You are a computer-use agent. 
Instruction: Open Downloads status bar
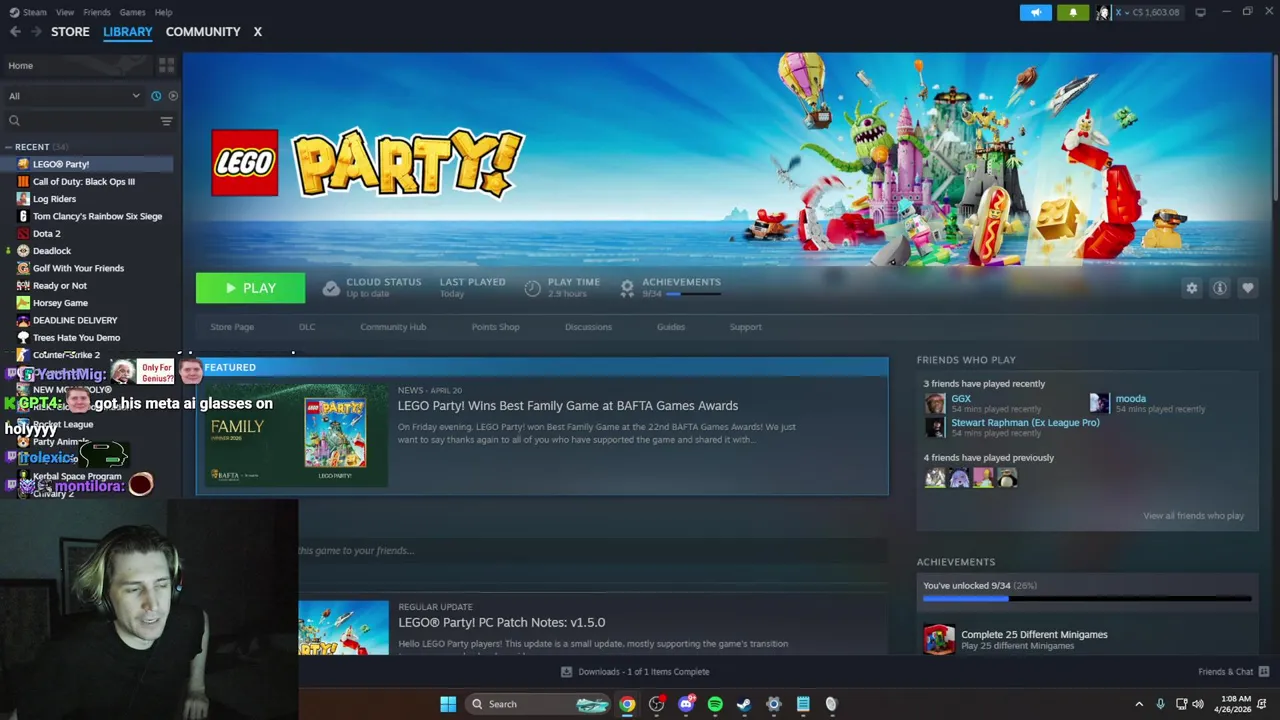click(635, 672)
